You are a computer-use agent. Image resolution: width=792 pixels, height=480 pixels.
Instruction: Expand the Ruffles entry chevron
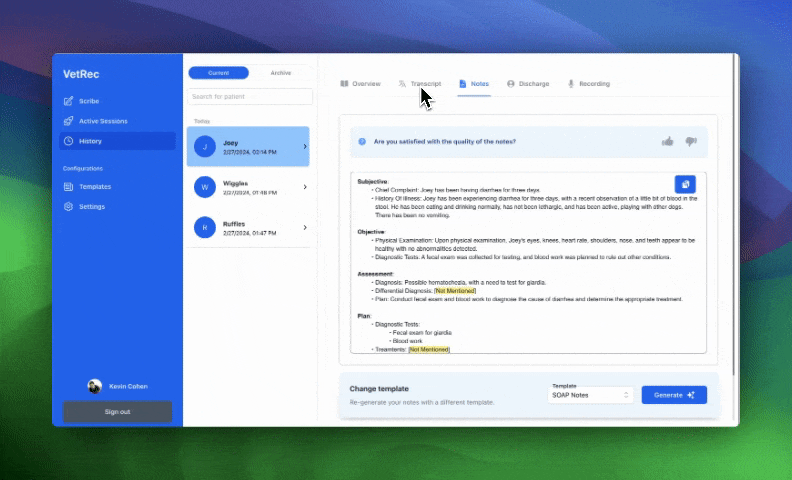304,227
